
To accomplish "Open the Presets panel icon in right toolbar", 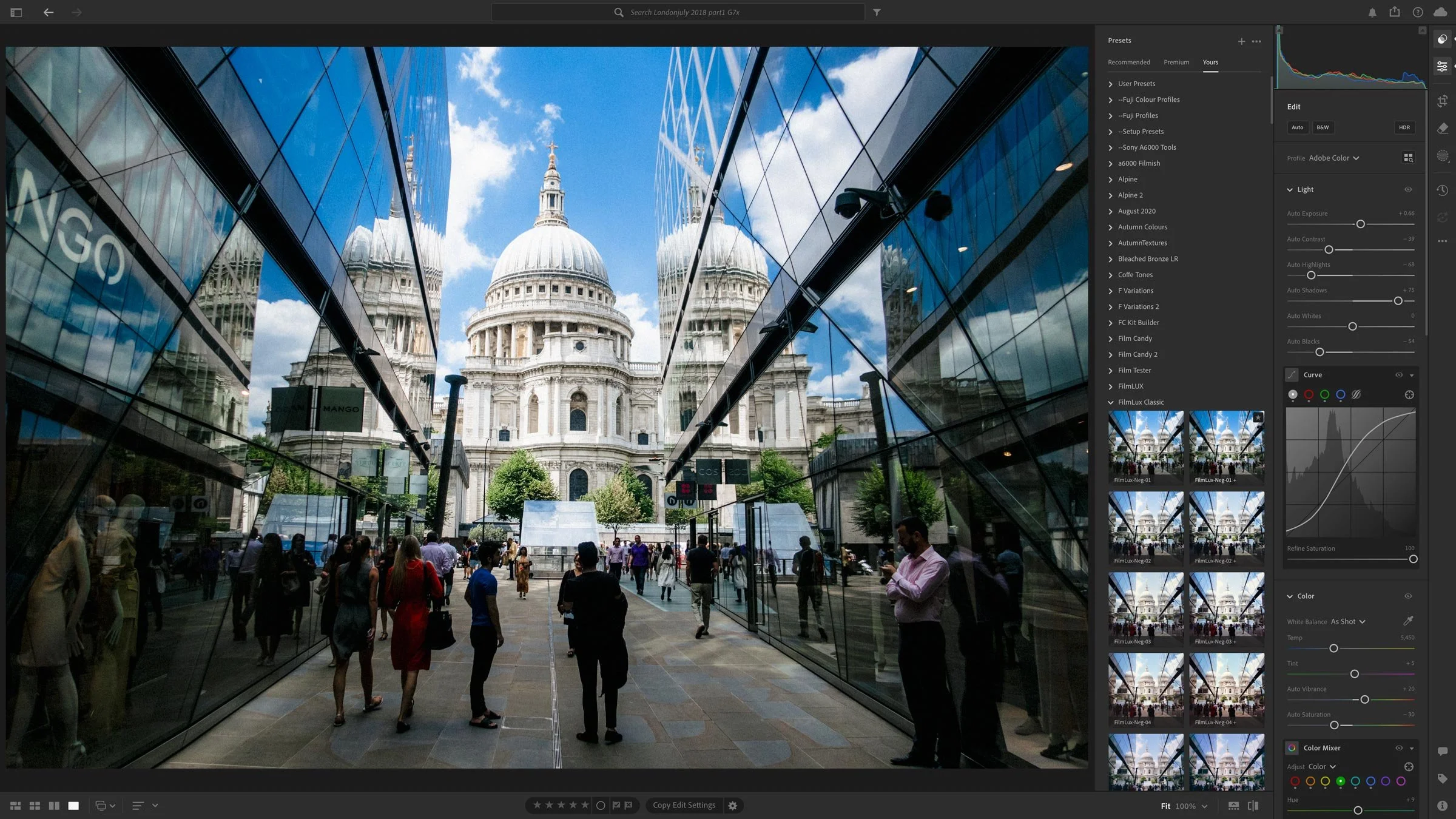I will 1442,39.
